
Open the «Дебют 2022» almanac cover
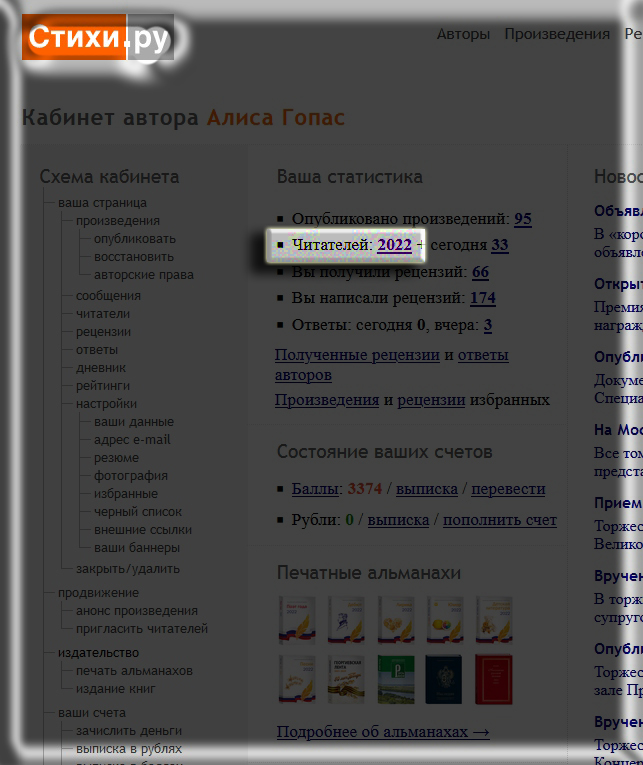pyautogui.click(x=346, y=620)
